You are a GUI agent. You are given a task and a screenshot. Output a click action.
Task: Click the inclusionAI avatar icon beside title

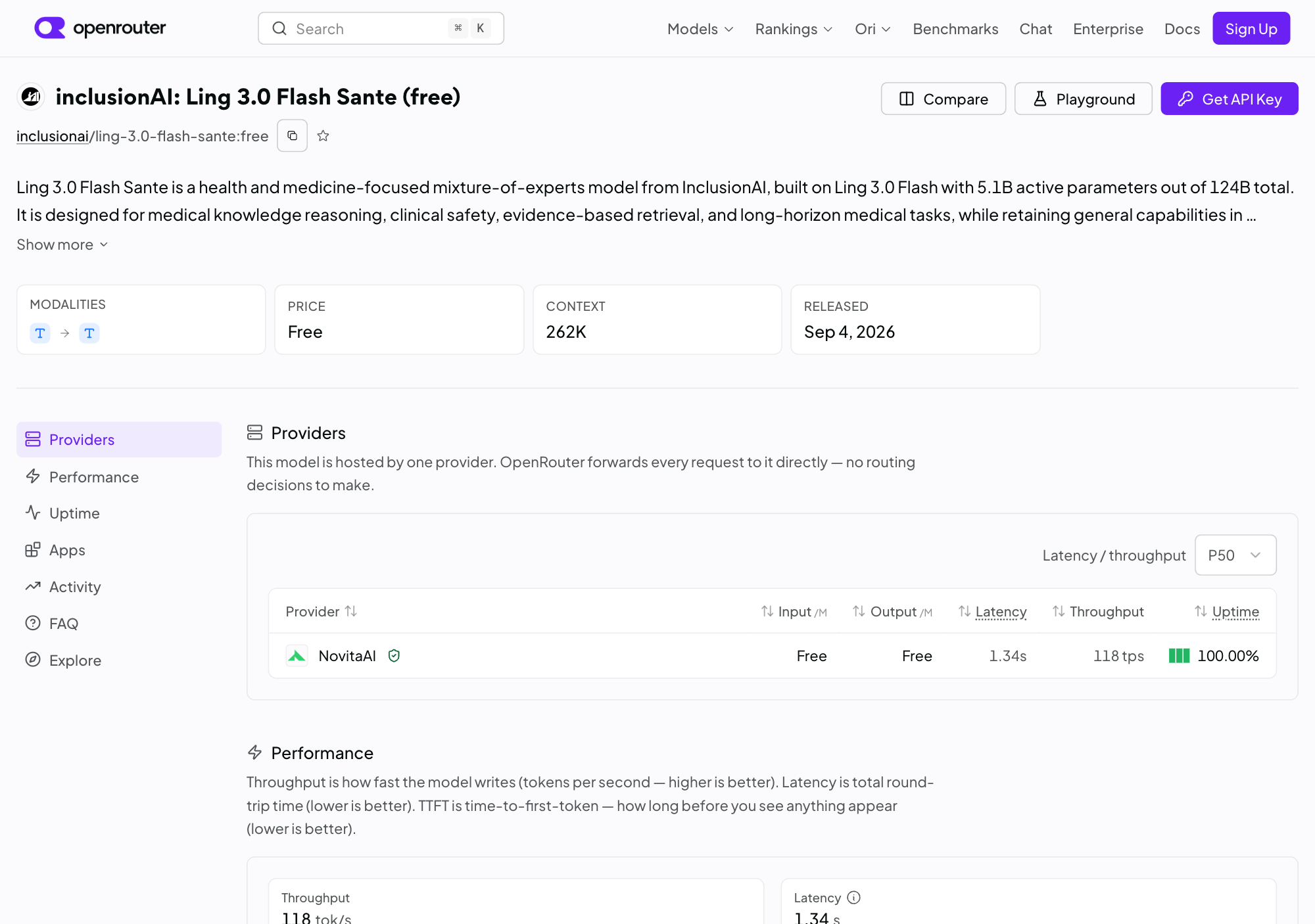click(x=31, y=97)
